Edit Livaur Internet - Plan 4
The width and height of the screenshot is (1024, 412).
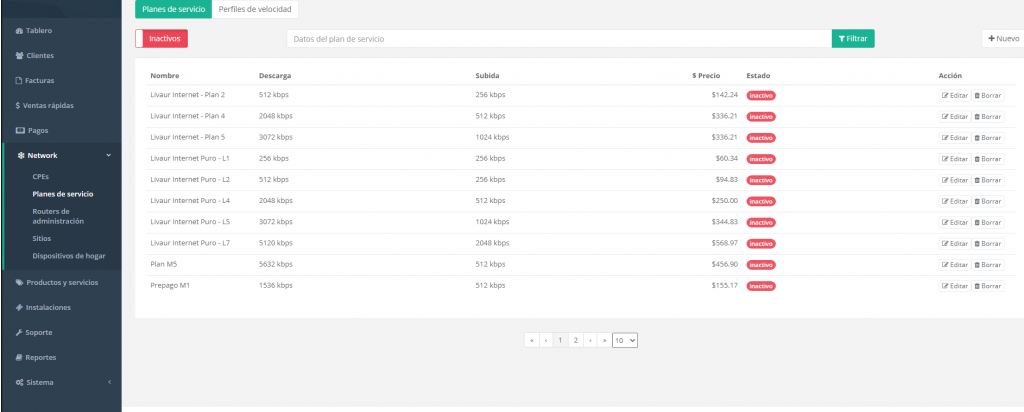[x=955, y=117]
